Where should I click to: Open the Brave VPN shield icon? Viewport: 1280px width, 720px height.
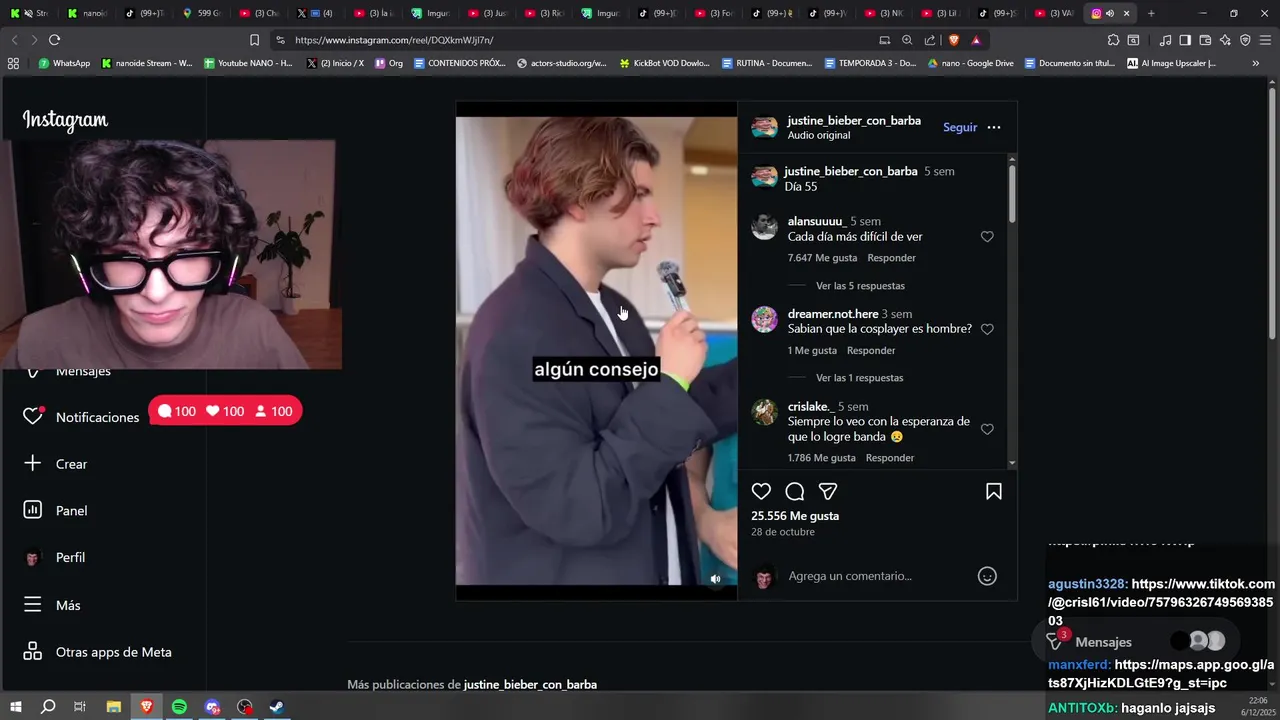(1245, 40)
